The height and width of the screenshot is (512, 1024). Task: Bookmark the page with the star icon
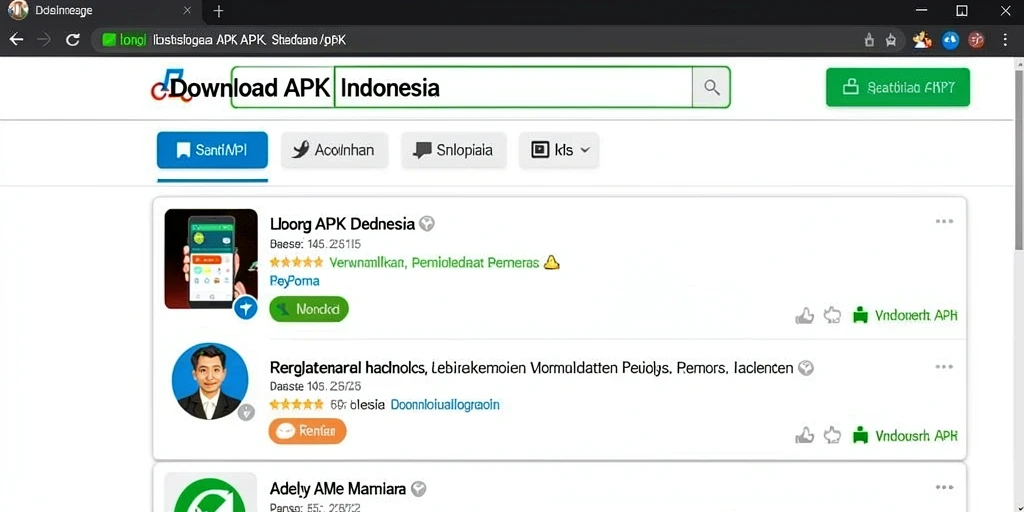point(891,40)
